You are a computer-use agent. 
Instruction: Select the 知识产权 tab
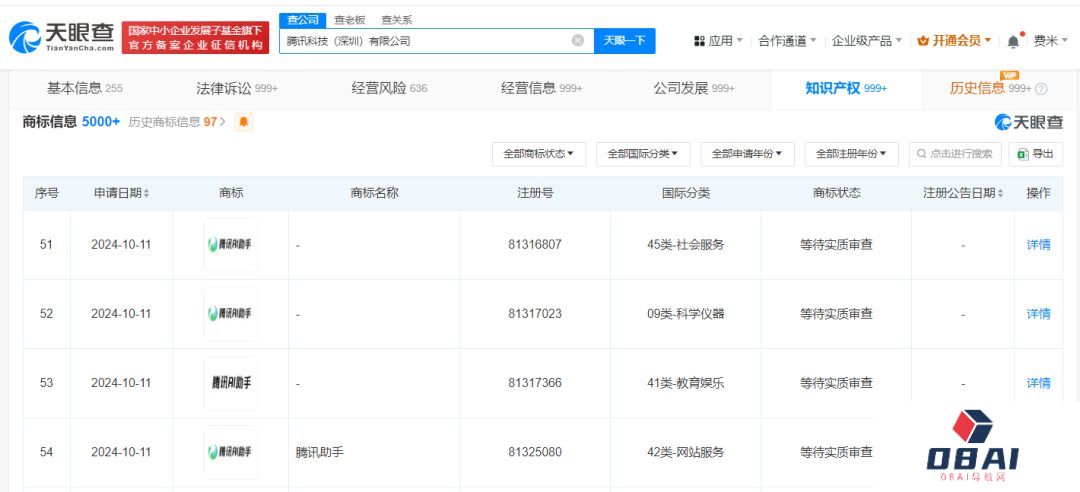tap(846, 88)
